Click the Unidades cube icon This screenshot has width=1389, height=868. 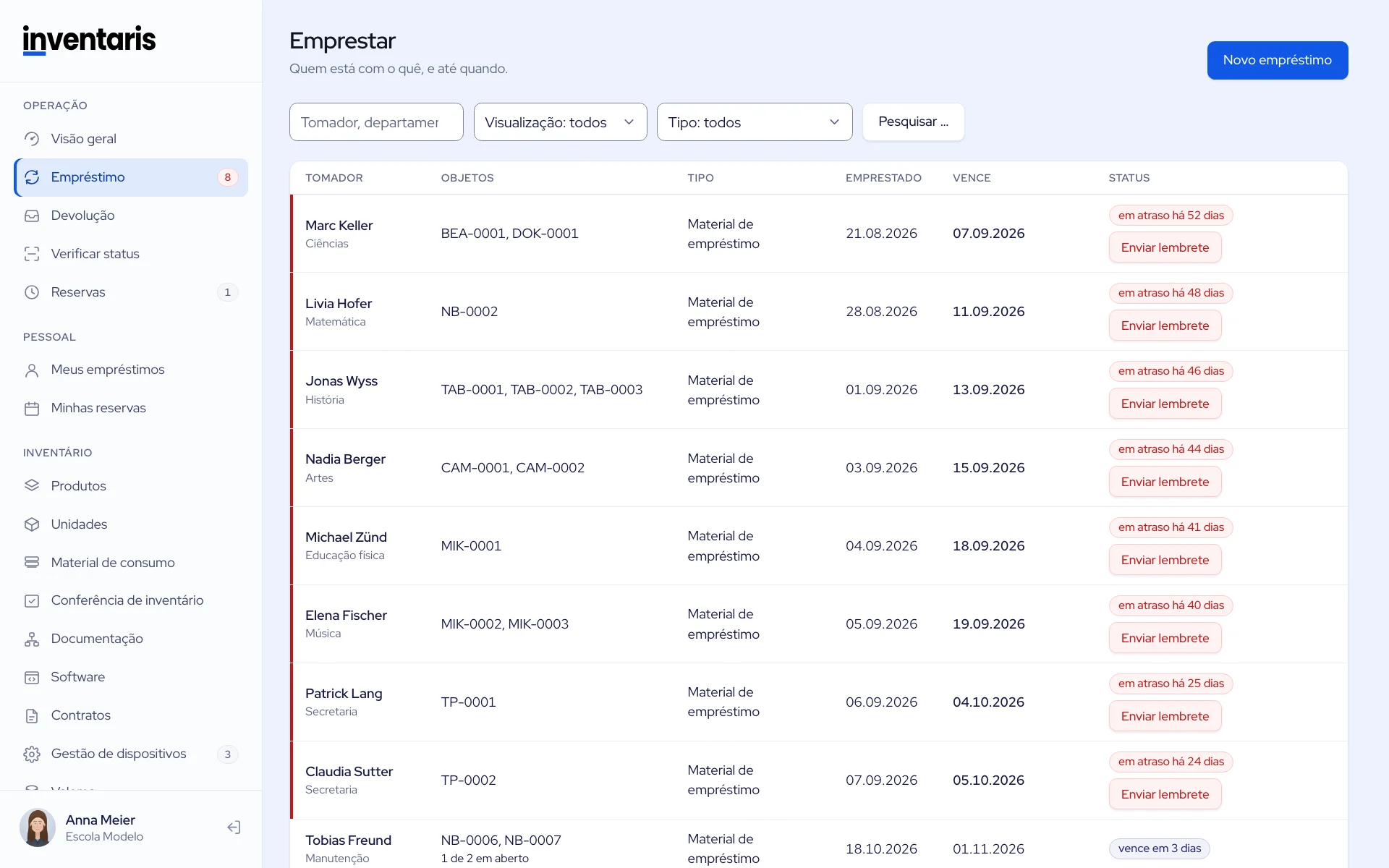coord(32,524)
